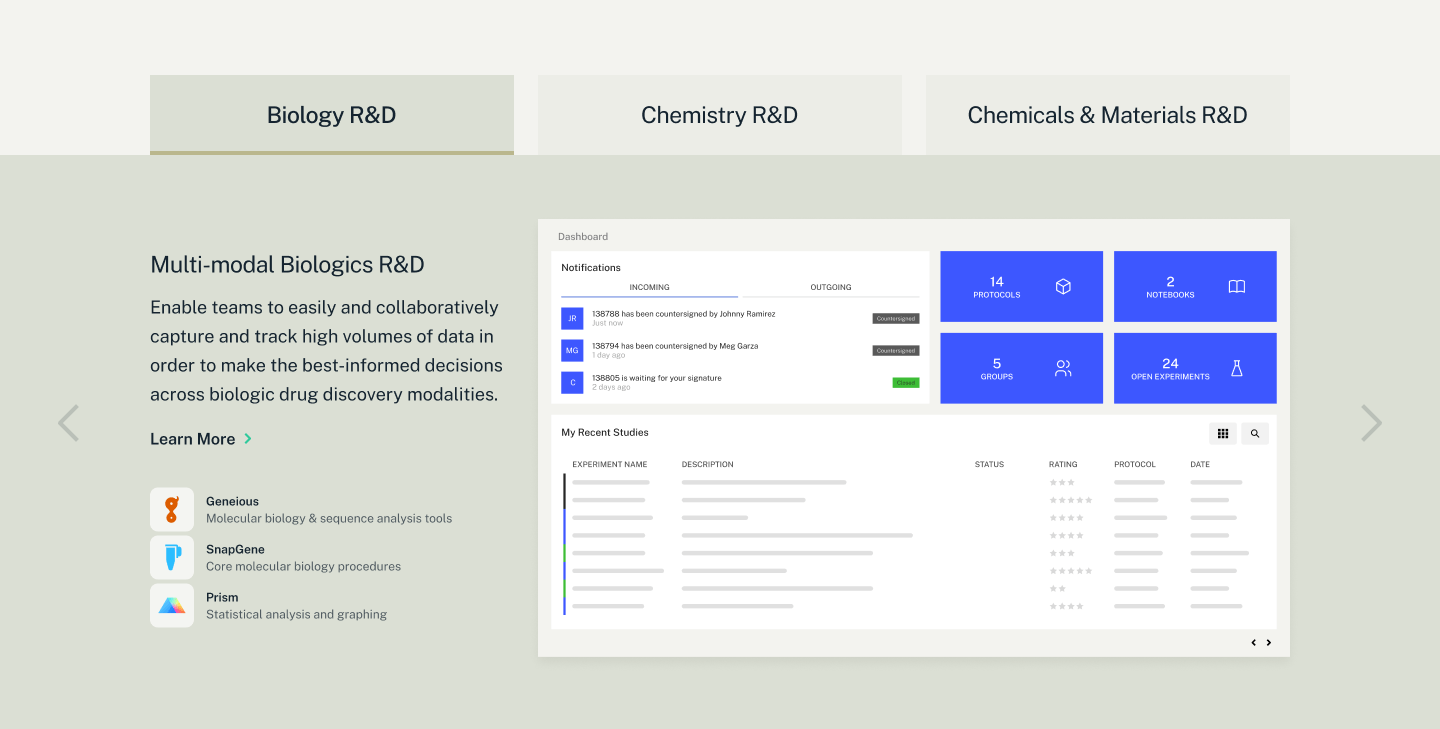The image size is (1440, 729).
Task: Advance carousel with right arrow
Action: pyautogui.click(x=1372, y=423)
